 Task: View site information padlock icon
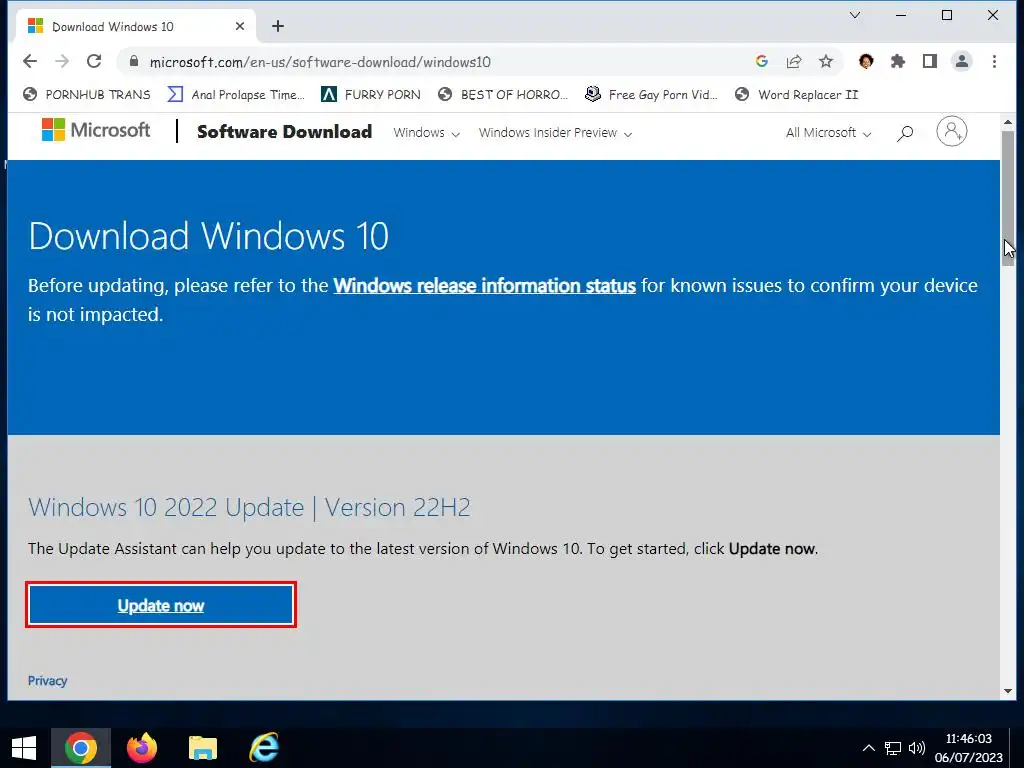[134, 61]
